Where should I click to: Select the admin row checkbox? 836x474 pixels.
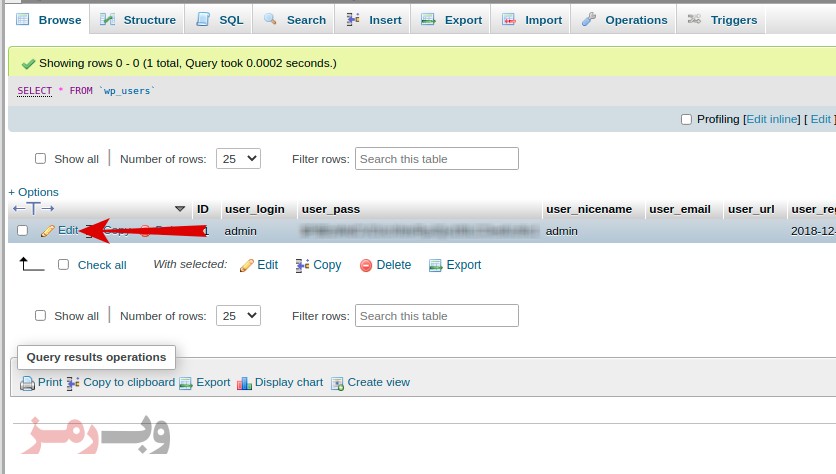[x=22, y=230]
